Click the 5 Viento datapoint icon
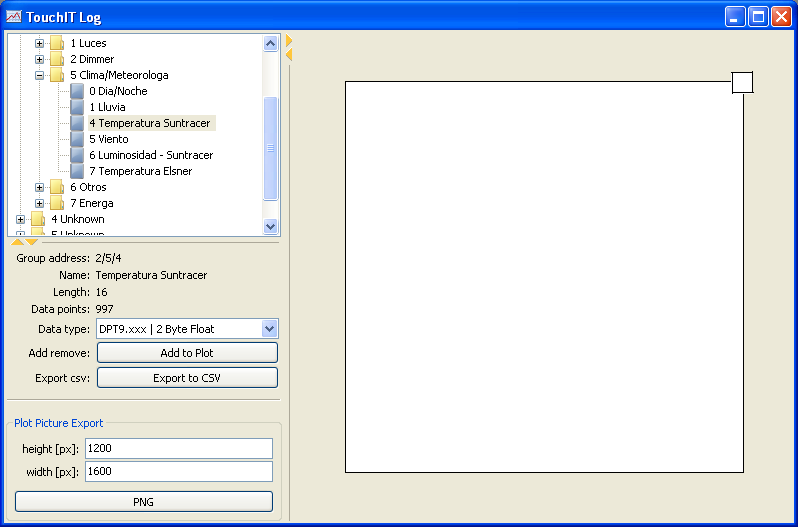798x527 pixels. pyautogui.click(x=77, y=139)
